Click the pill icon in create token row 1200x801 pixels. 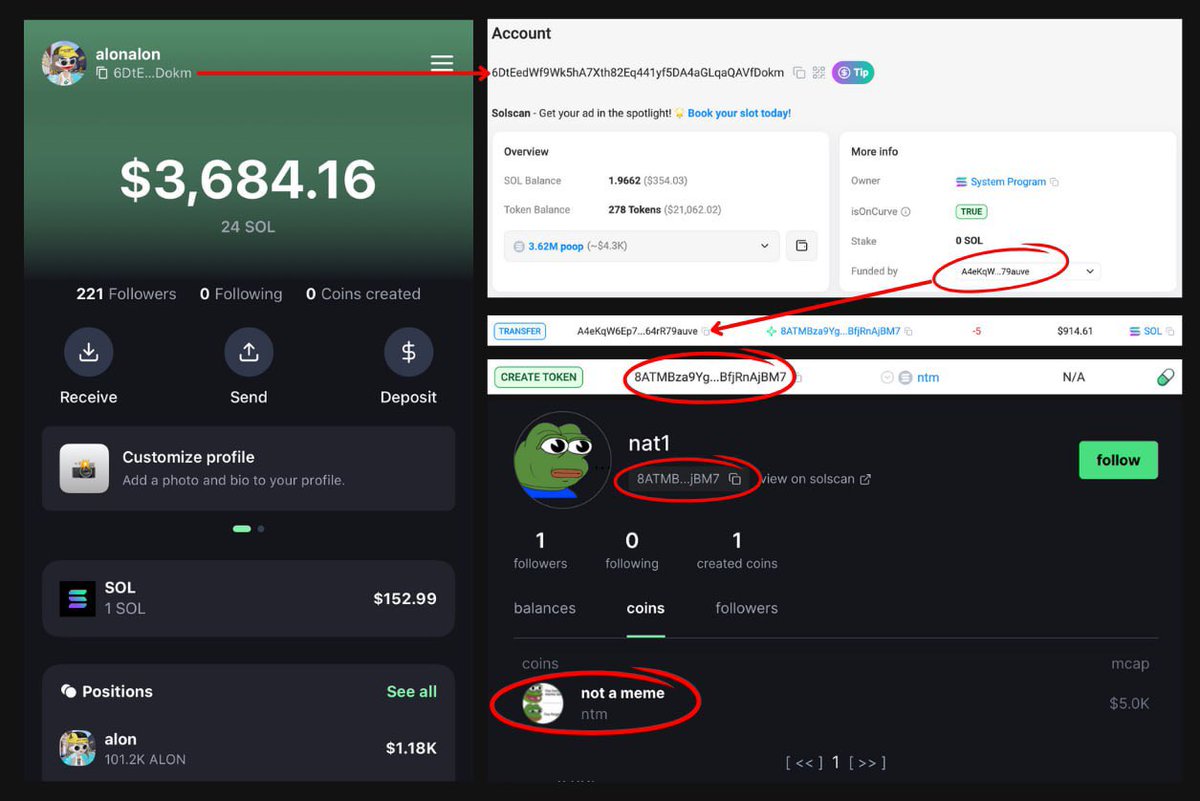[1165, 378]
